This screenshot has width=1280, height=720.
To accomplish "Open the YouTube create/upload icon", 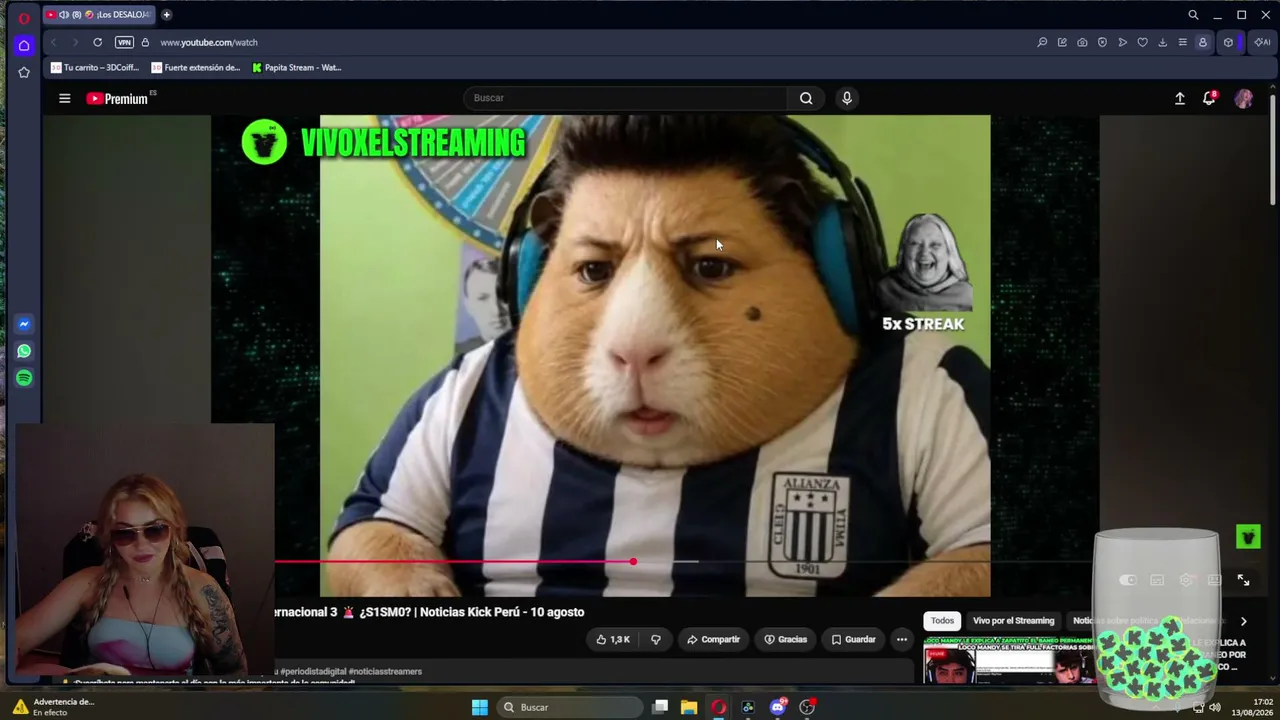I will (x=1180, y=98).
